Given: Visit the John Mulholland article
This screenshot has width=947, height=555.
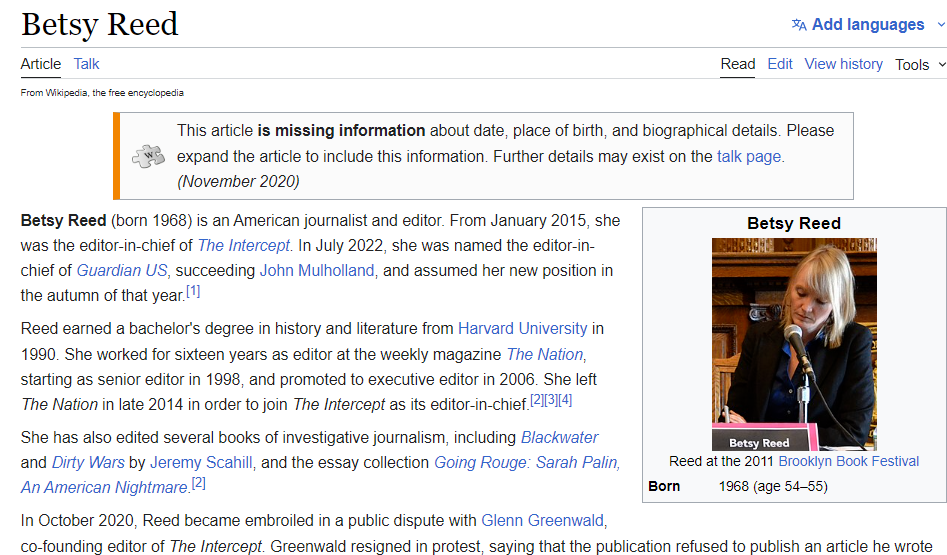Looking at the screenshot, I should pos(317,270).
